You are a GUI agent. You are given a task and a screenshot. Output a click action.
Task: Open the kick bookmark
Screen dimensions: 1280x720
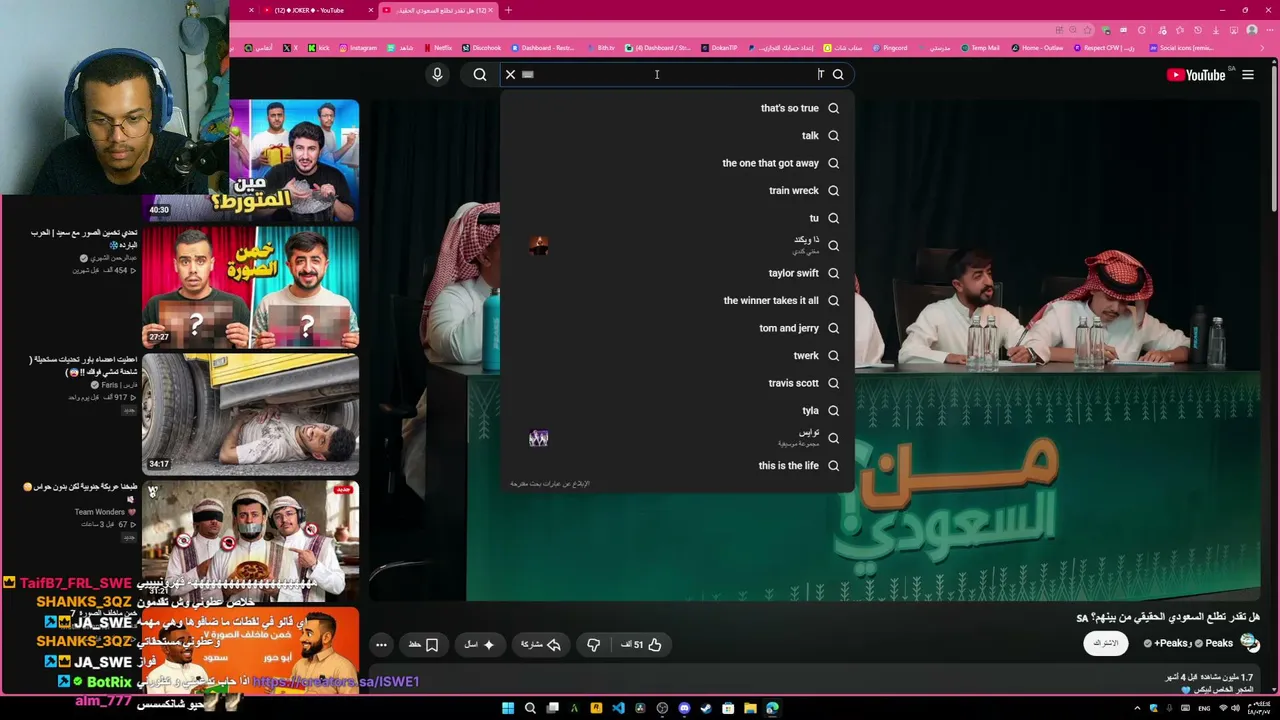coord(318,48)
